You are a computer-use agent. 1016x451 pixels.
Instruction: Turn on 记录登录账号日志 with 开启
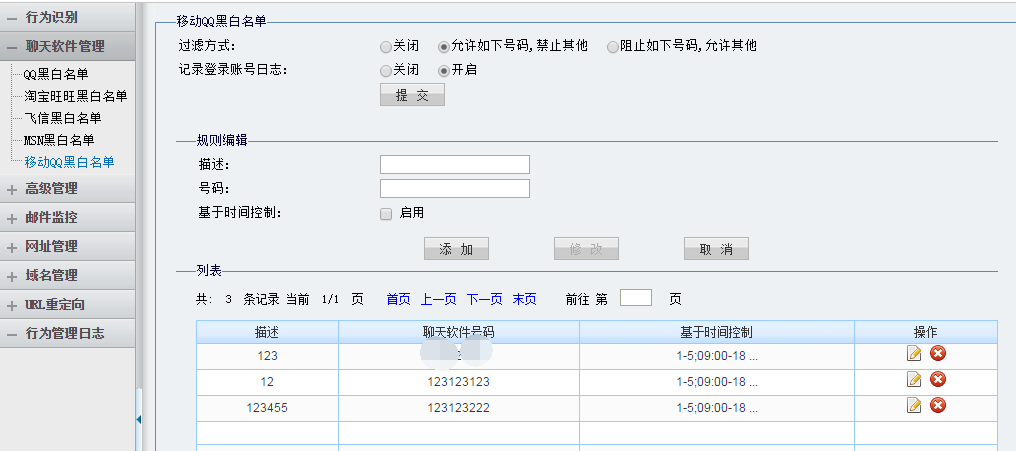[444, 71]
